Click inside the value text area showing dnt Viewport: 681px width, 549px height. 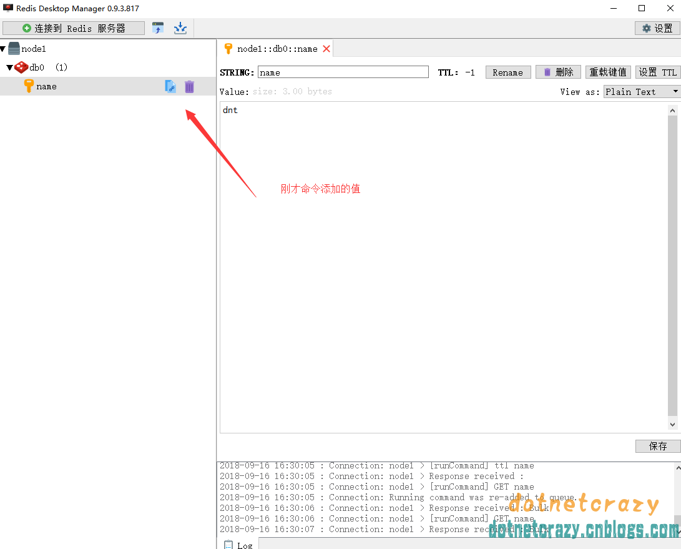pos(443,267)
